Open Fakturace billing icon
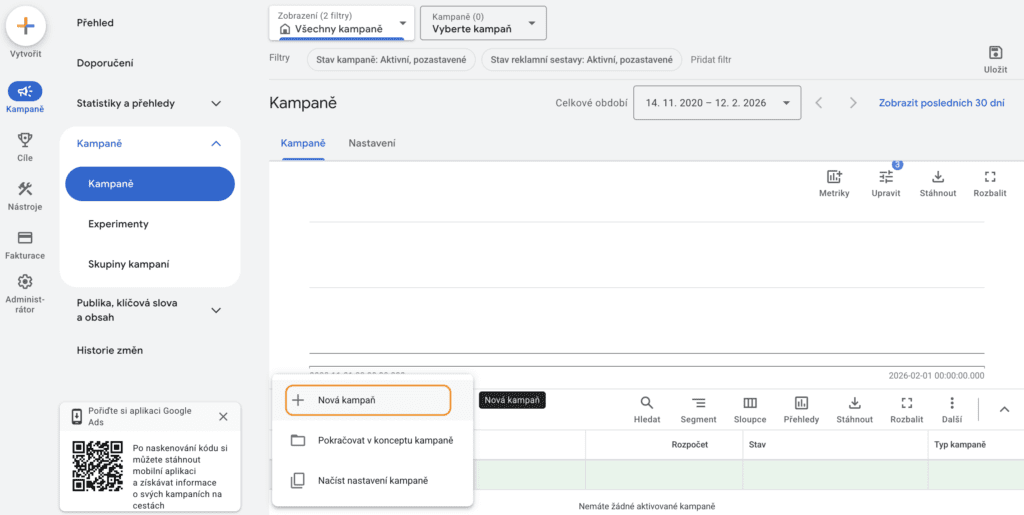The height and width of the screenshot is (515, 1024). coord(25,238)
